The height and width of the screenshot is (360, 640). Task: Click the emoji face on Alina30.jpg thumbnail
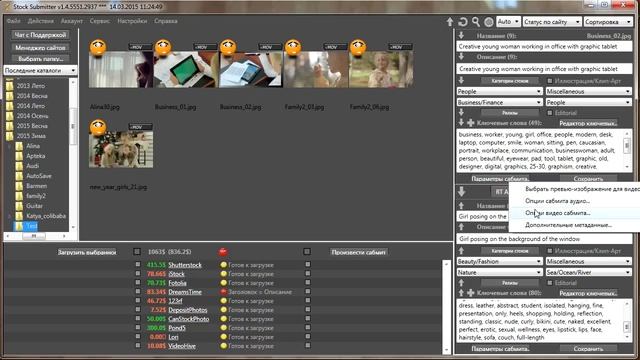[x=98, y=48]
